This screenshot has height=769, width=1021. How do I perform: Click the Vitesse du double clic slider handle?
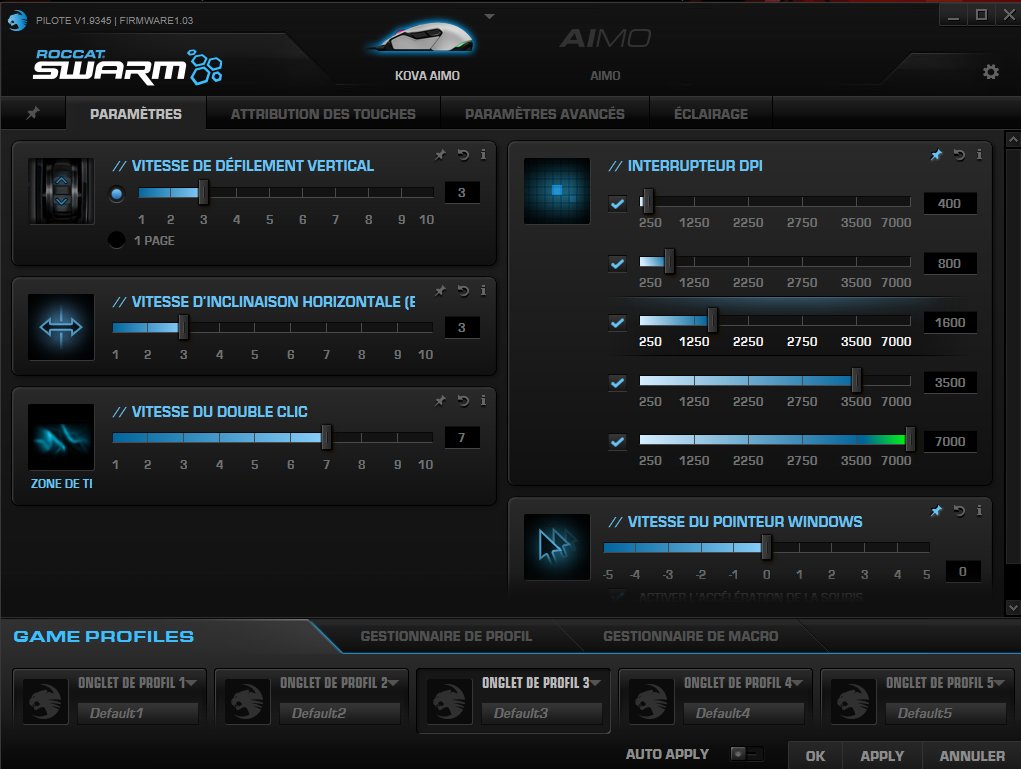(x=326, y=437)
